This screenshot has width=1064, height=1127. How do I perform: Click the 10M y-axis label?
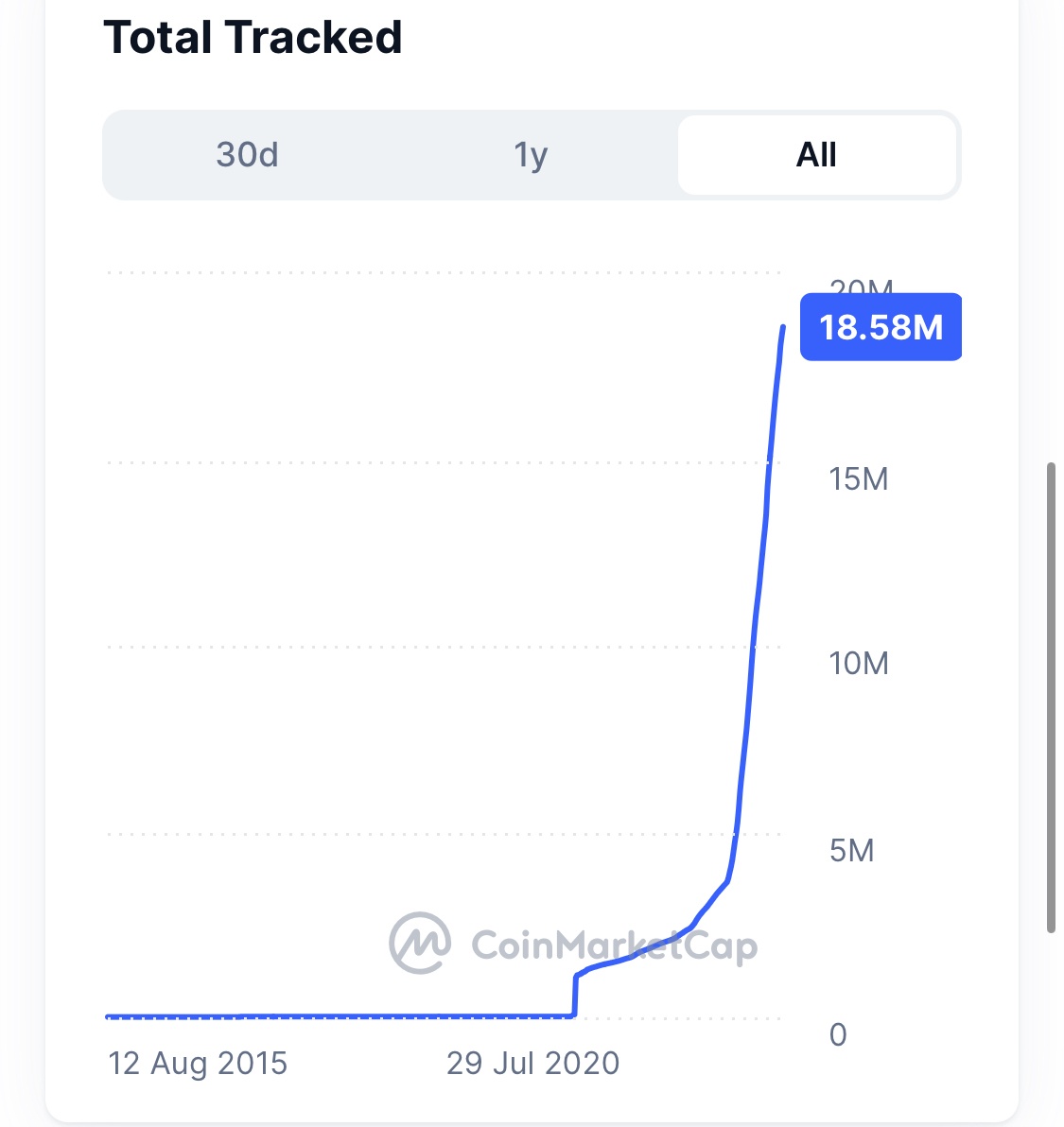coord(859,663)
